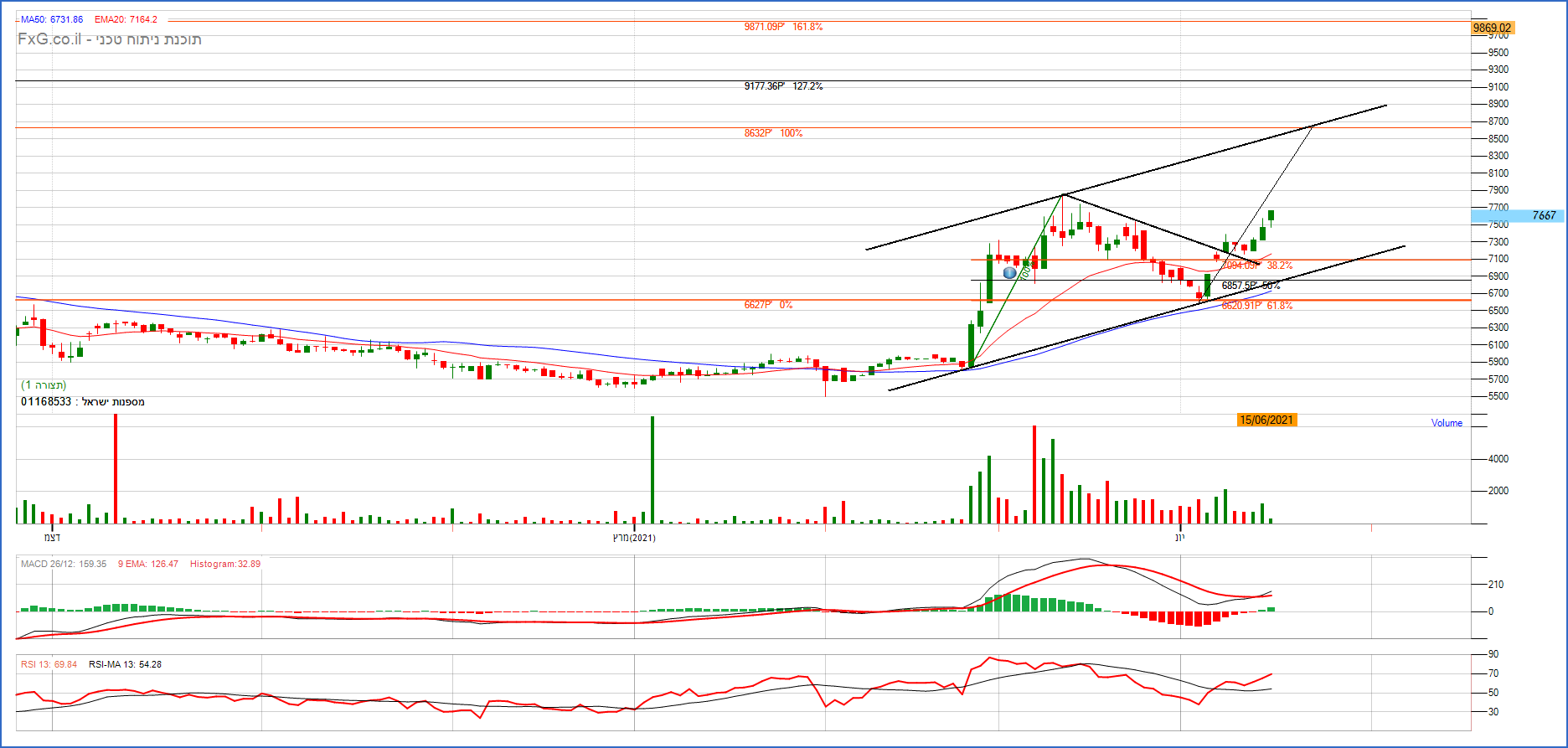Click the 15/06/2021 date marker
The height and width of the screenshot is (748, 1568).
pos(1266,420)
